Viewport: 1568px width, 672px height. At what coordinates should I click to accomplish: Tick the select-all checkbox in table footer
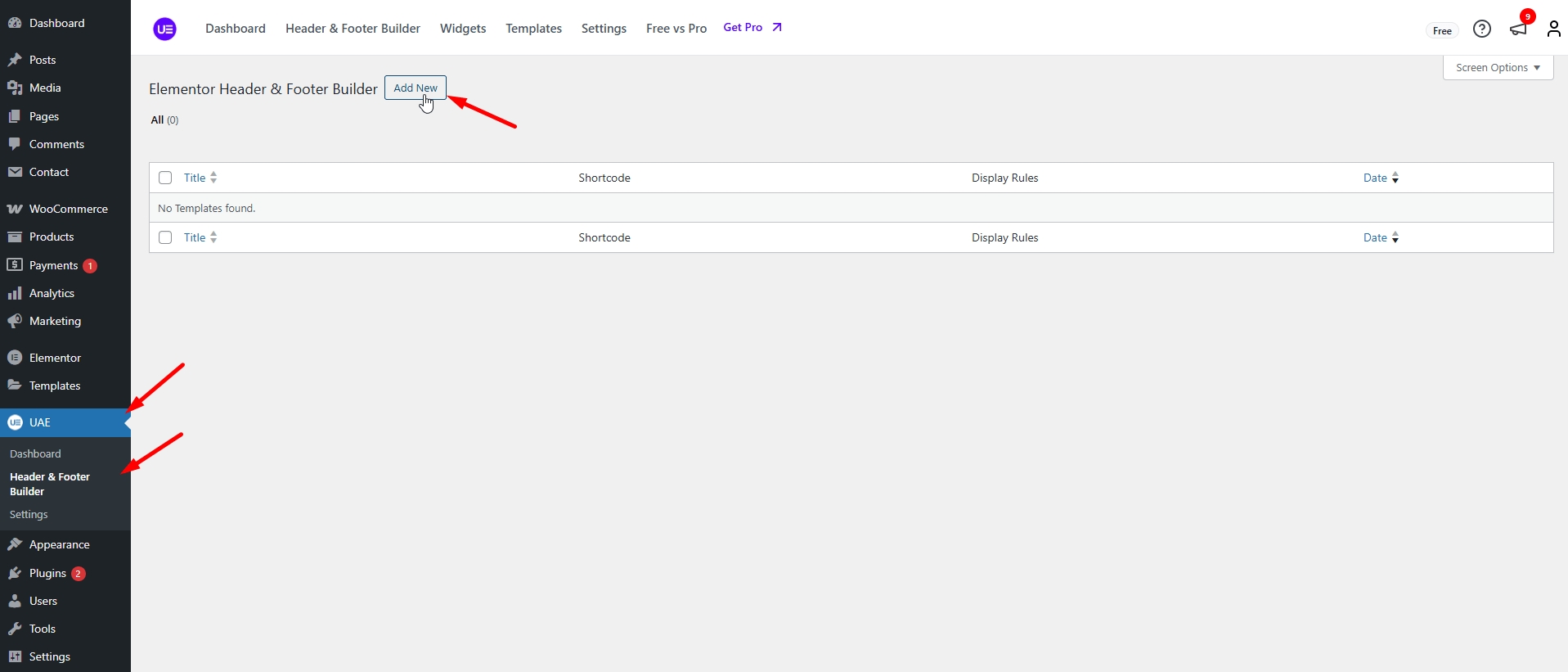tap(165, 237)
